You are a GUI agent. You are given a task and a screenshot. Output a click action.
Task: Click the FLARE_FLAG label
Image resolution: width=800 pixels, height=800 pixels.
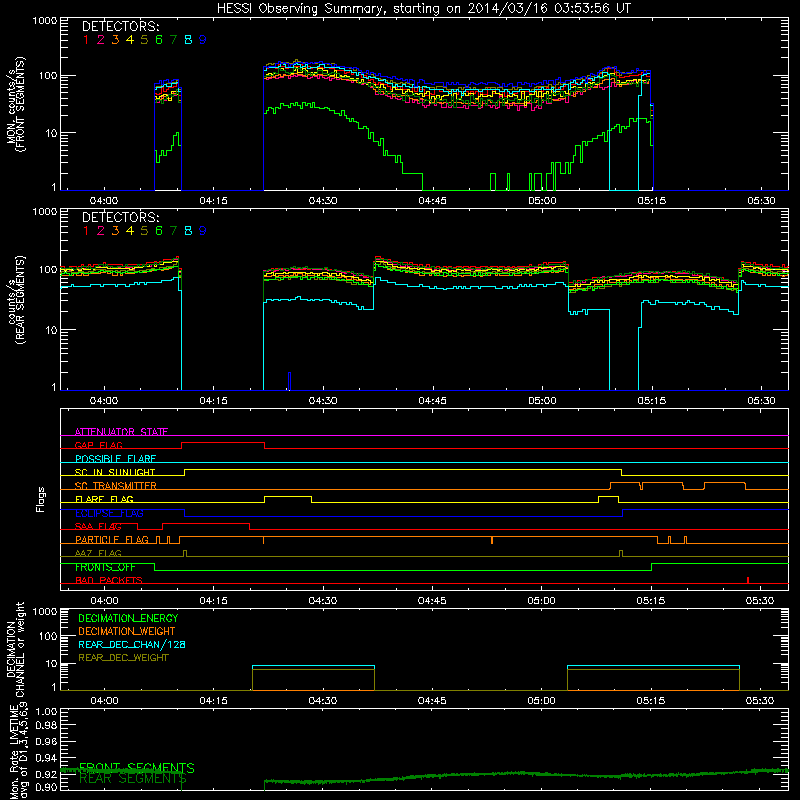(104, 499)
